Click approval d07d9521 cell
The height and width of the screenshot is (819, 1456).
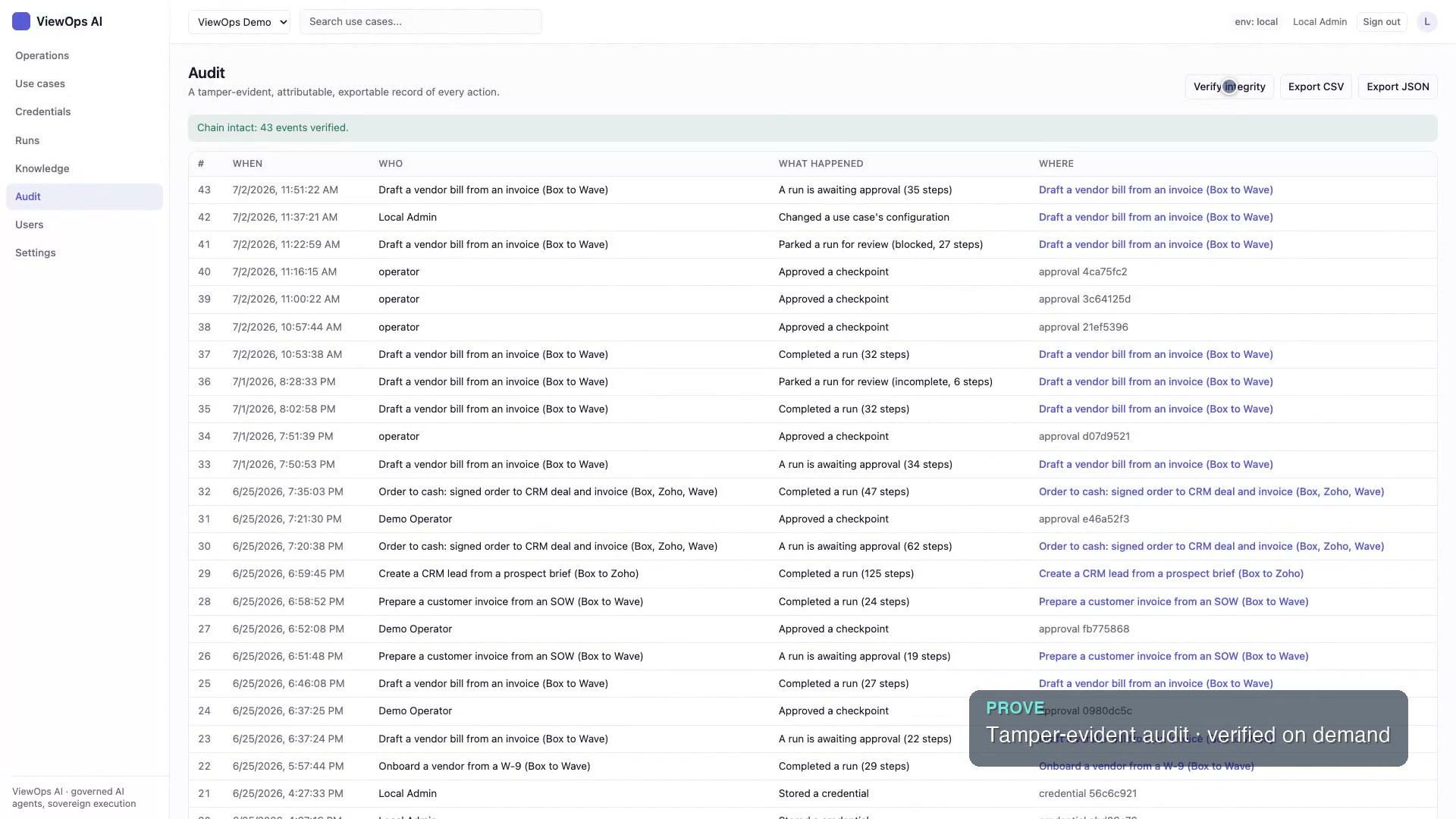[x=1084, y=436]
